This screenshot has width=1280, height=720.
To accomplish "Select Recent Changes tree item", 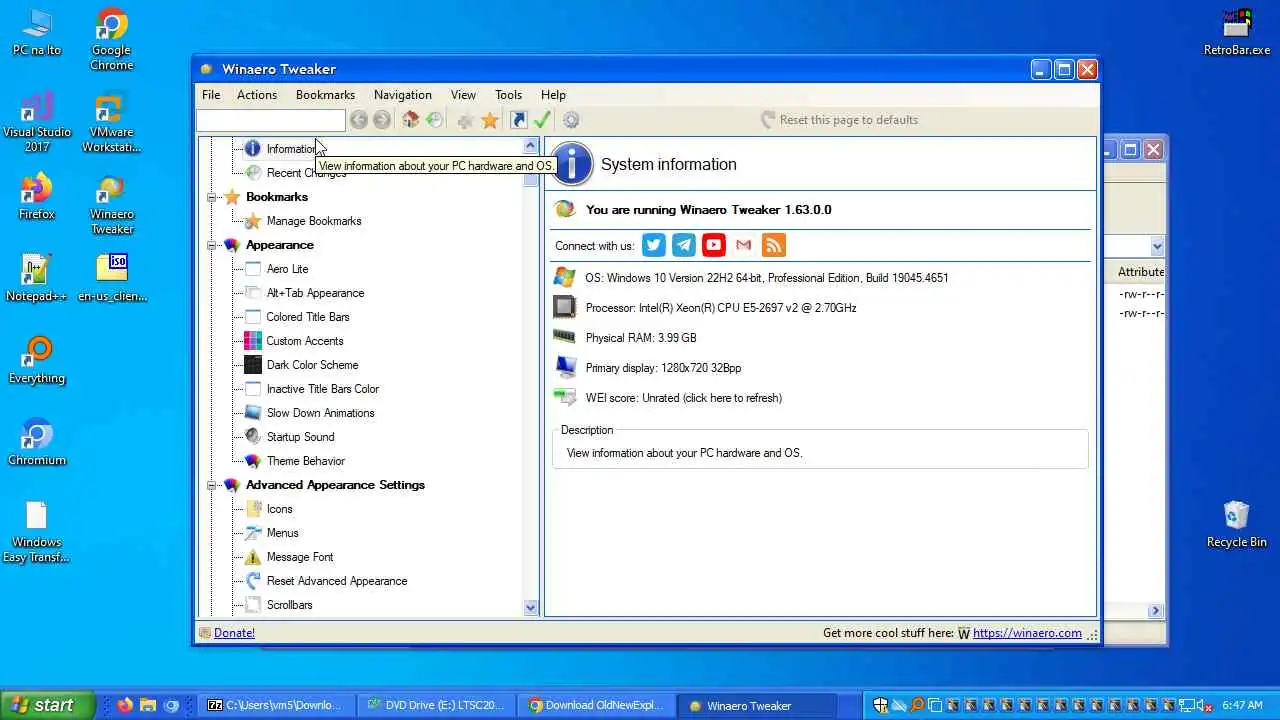I will [306, 173].
